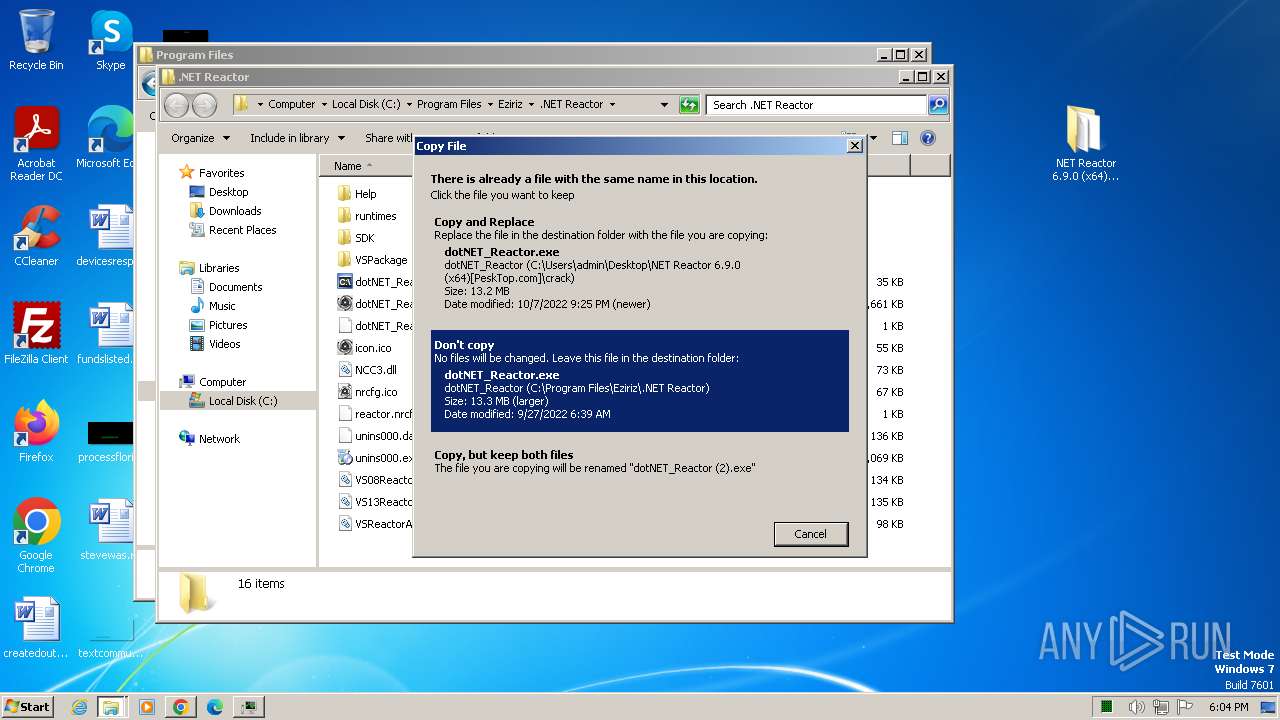Click the Search .NET Reactor field
This screenshot has height=720, width=1280.
[x=816, y=104]
